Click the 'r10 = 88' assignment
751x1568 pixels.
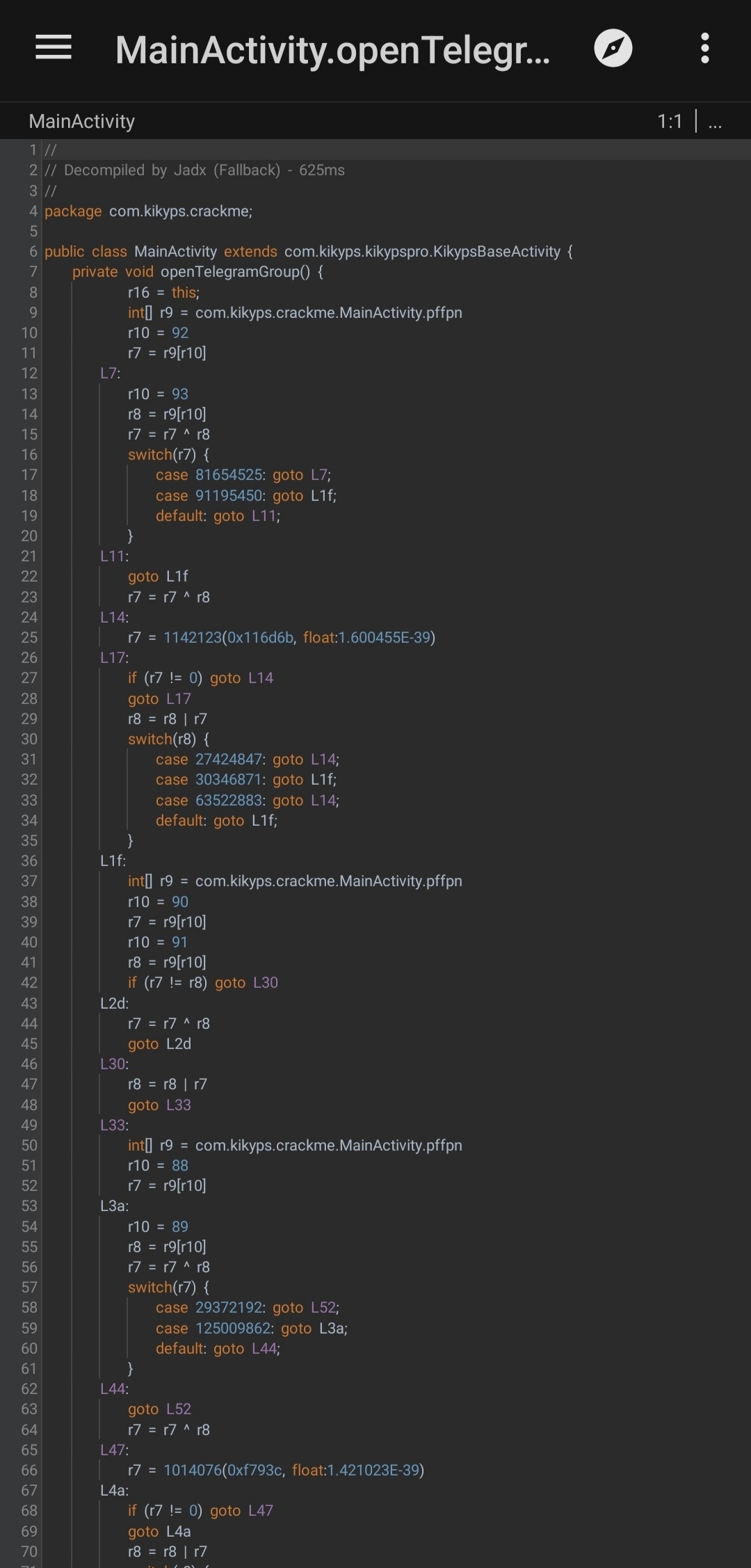[158, 1166]
